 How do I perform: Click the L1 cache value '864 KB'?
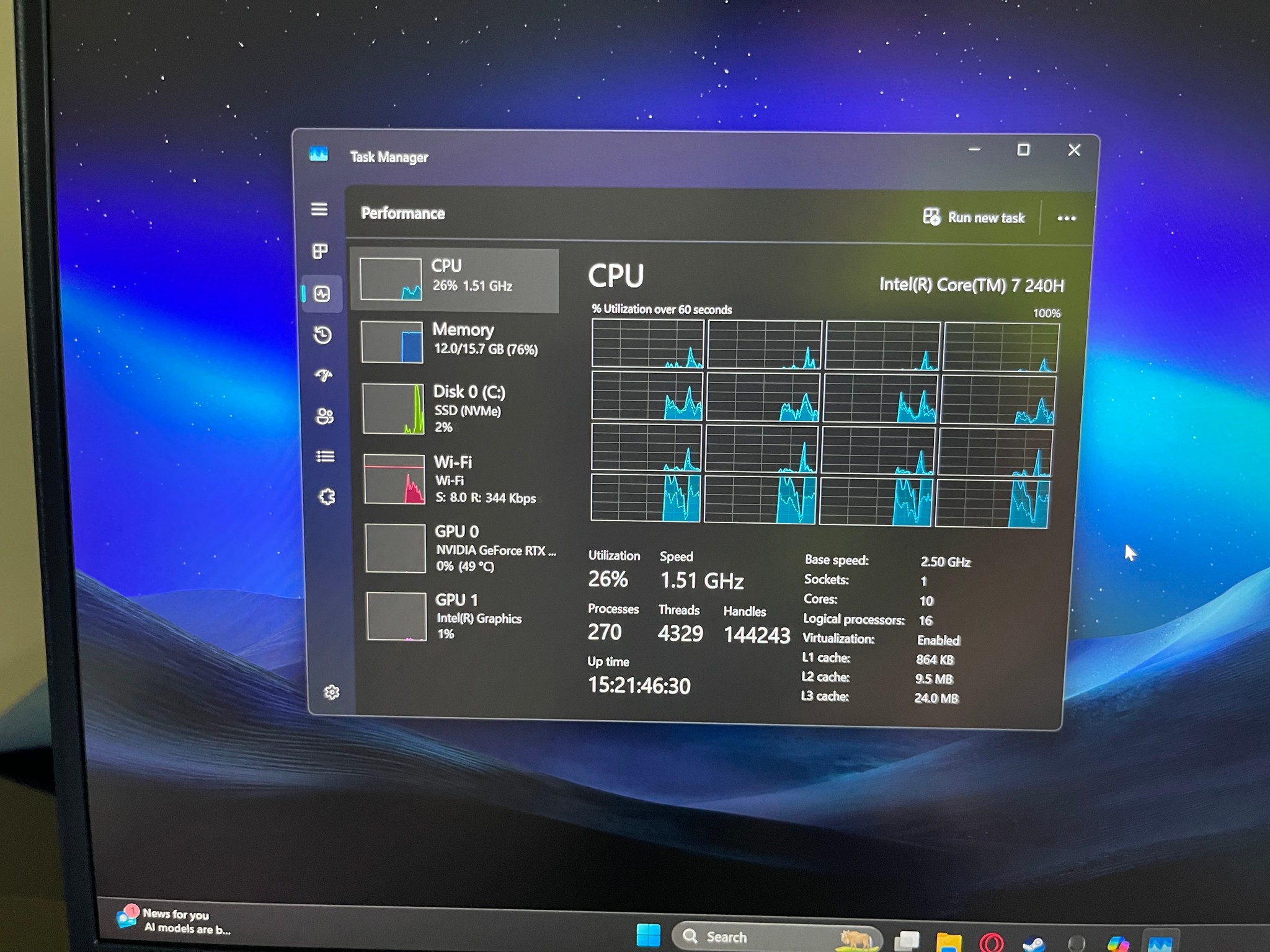tap(935, 659)
